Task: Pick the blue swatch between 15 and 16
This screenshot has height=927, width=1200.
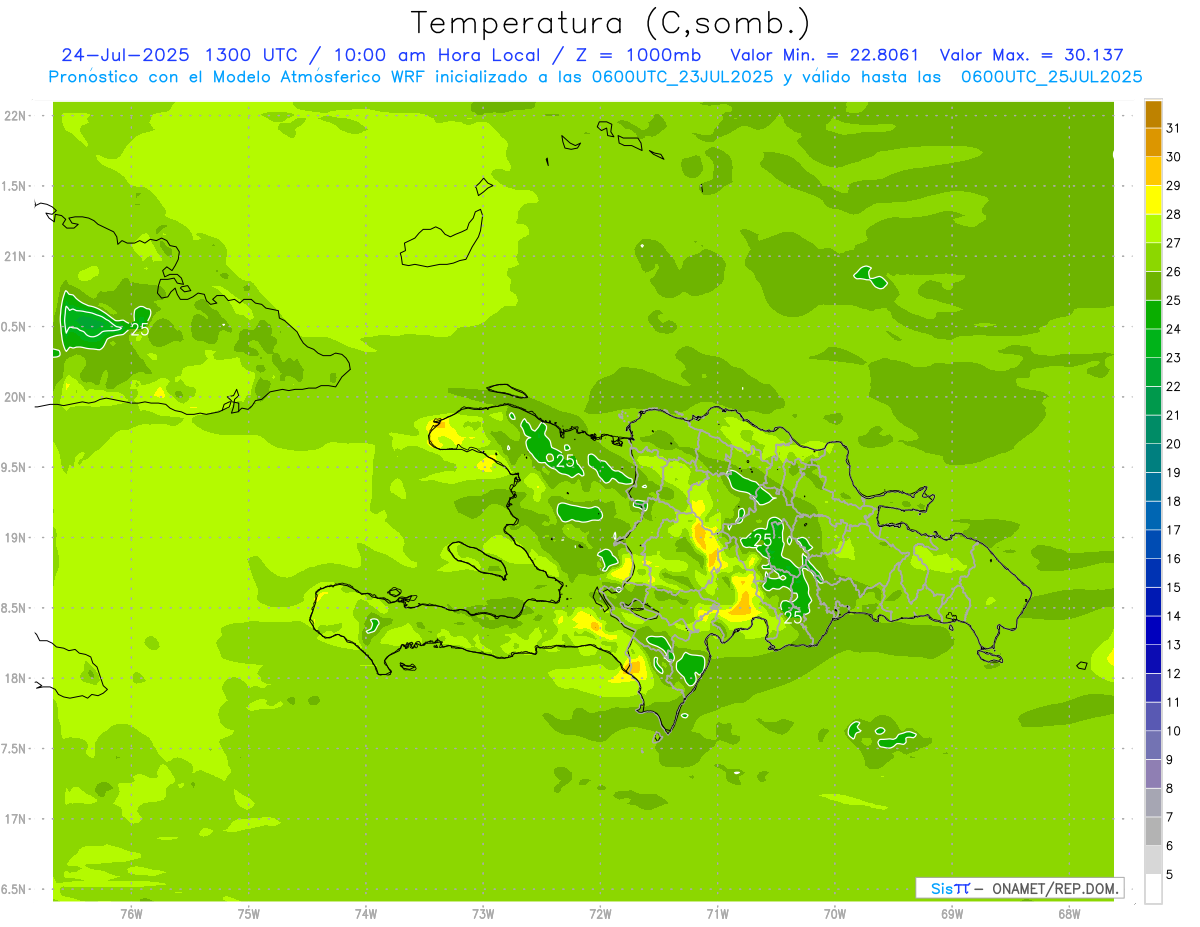Action: [x=1153, y=573]
